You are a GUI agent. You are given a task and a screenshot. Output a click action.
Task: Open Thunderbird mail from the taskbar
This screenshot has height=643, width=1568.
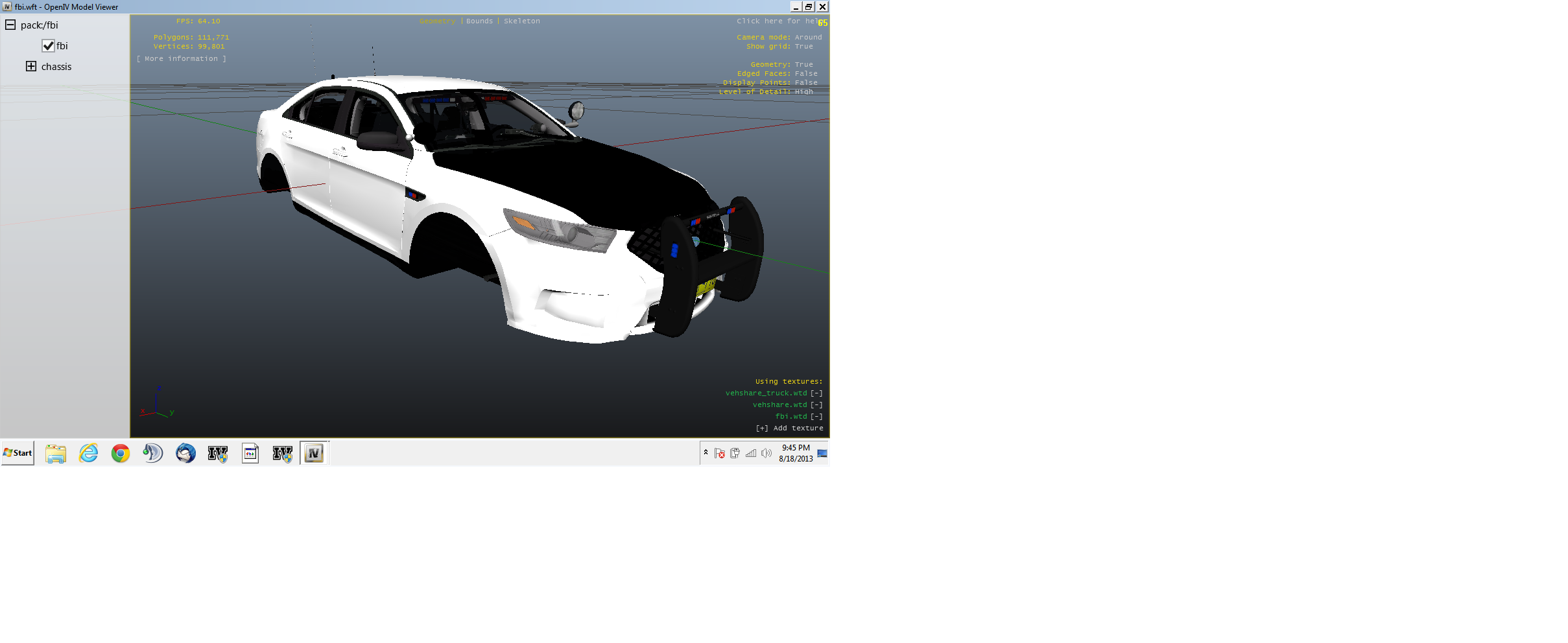(185, 454)
